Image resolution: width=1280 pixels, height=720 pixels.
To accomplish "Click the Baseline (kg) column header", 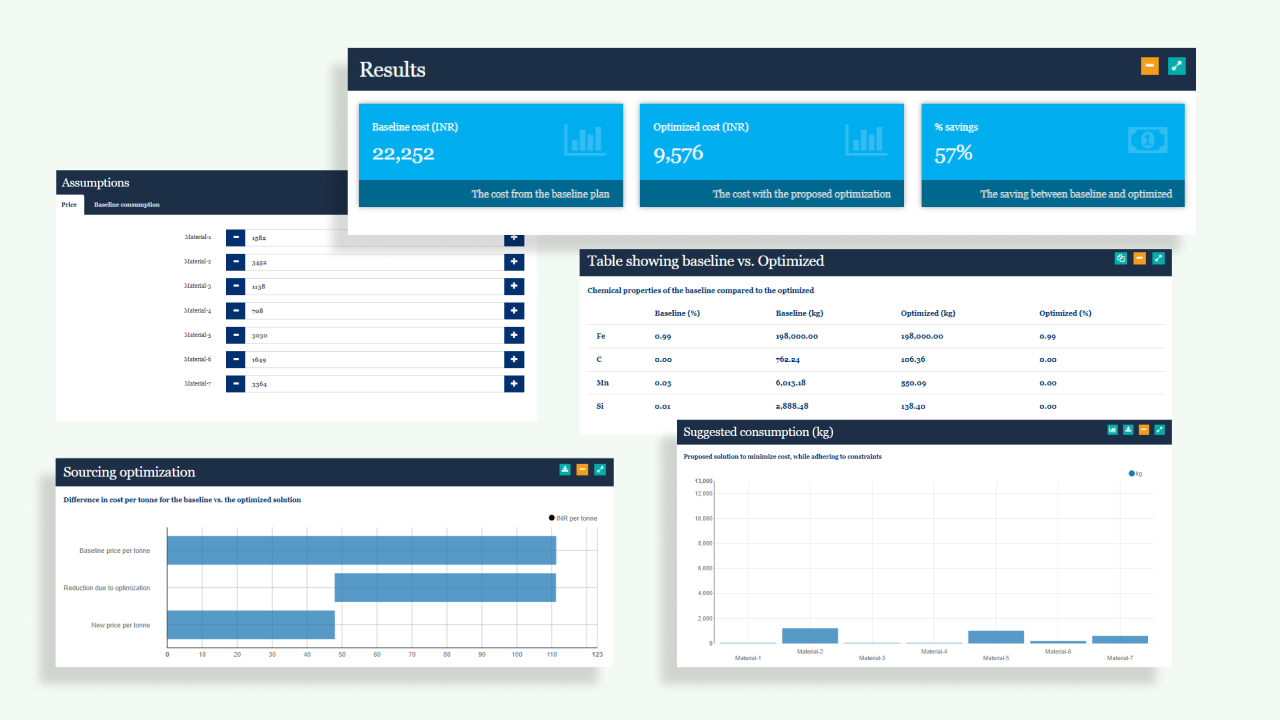I will coord(798,313).
